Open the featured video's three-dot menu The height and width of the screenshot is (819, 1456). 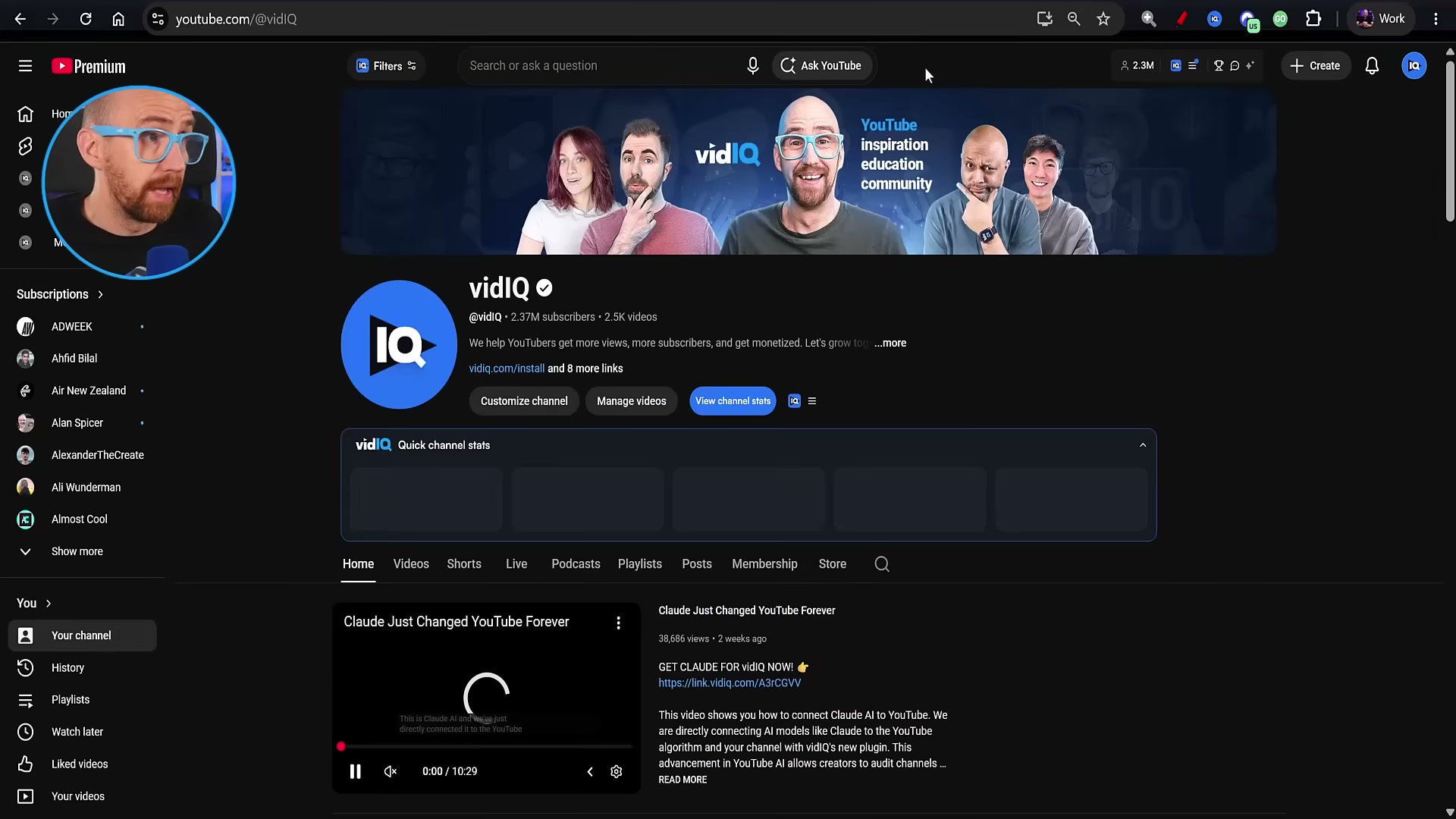click(x=618, y=623)
